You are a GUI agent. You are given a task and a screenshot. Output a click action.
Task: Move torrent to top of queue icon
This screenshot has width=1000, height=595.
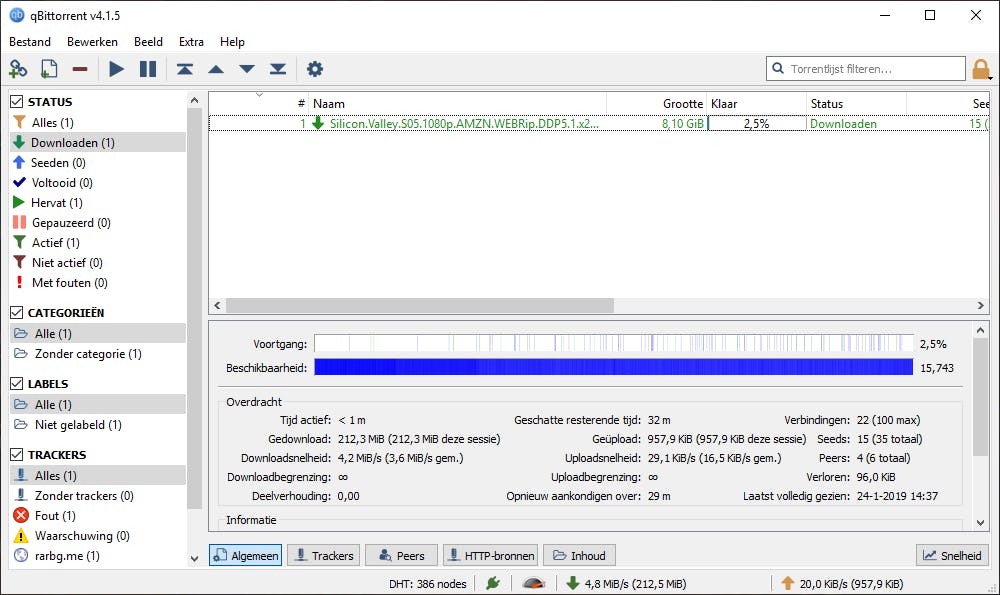coord(185,69)
